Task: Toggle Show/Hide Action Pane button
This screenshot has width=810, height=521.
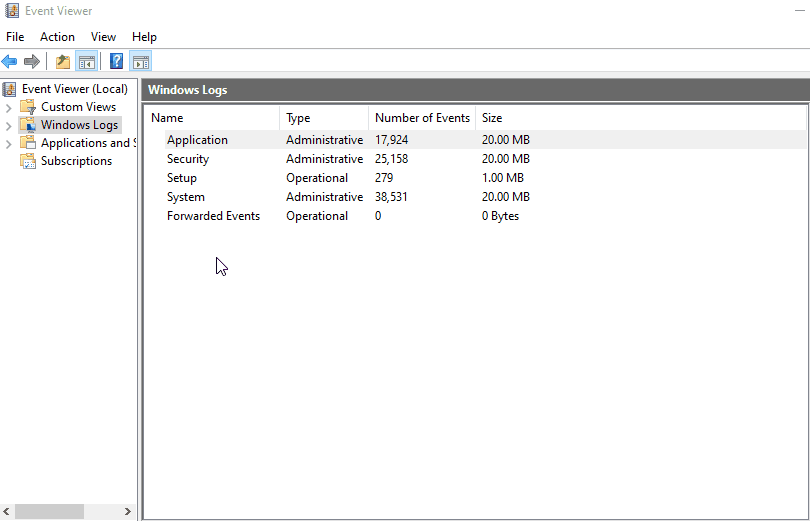Action: point(141,61)
